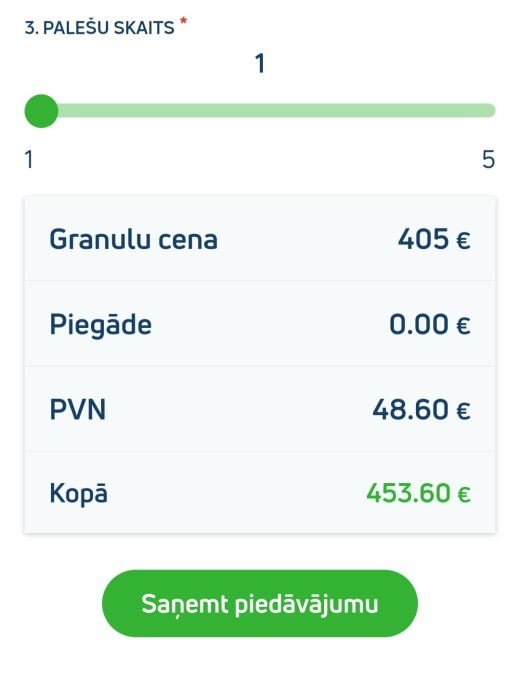Click the current pallet count value above slider

pyautogui.click(x=260, y=64)
